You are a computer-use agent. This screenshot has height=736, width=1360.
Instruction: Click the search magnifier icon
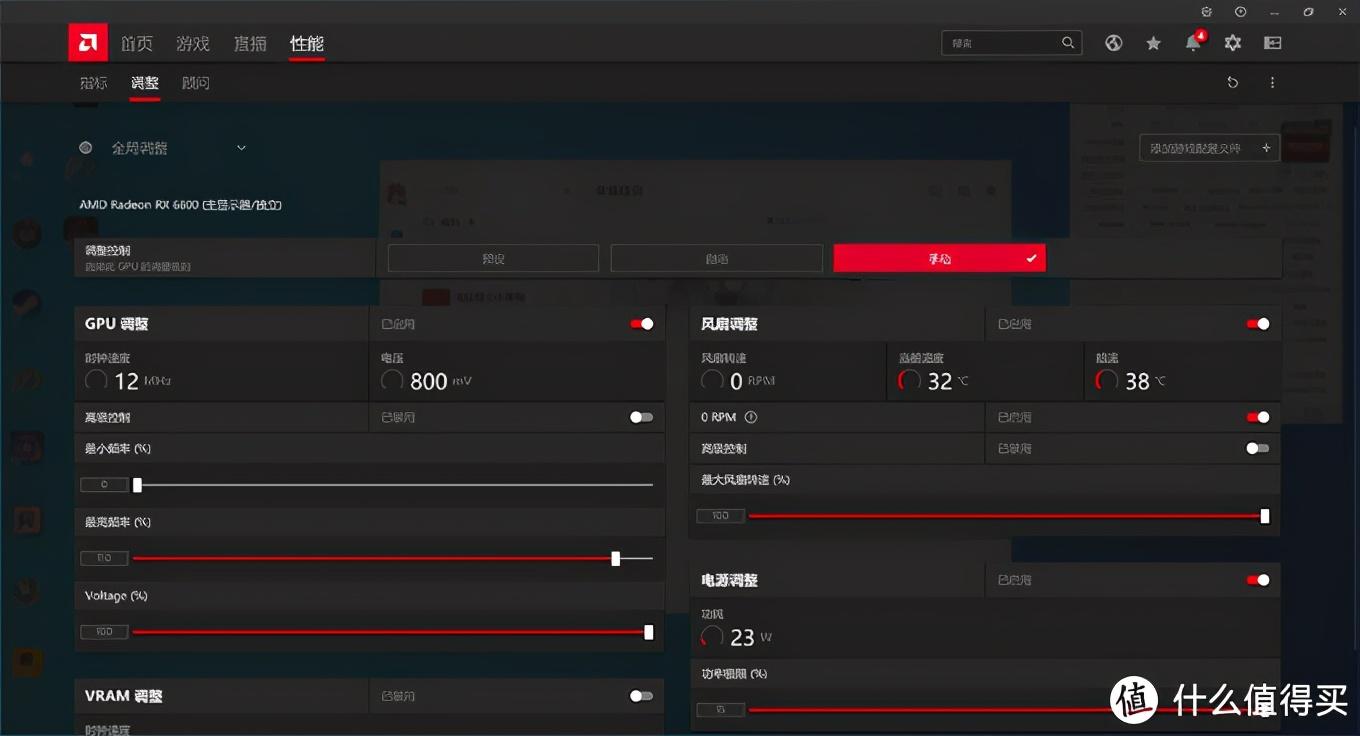point(1068,43)
